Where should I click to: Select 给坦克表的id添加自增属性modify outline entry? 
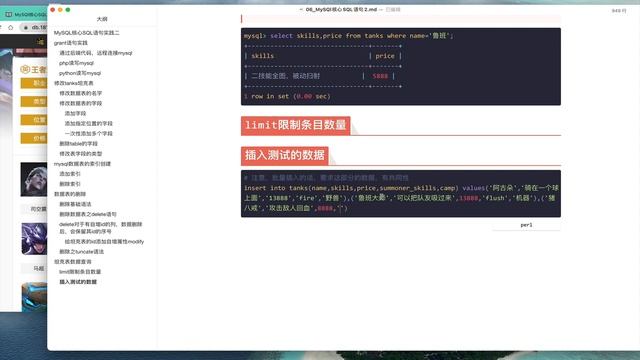pyautogui.click(x=104, y=242)
